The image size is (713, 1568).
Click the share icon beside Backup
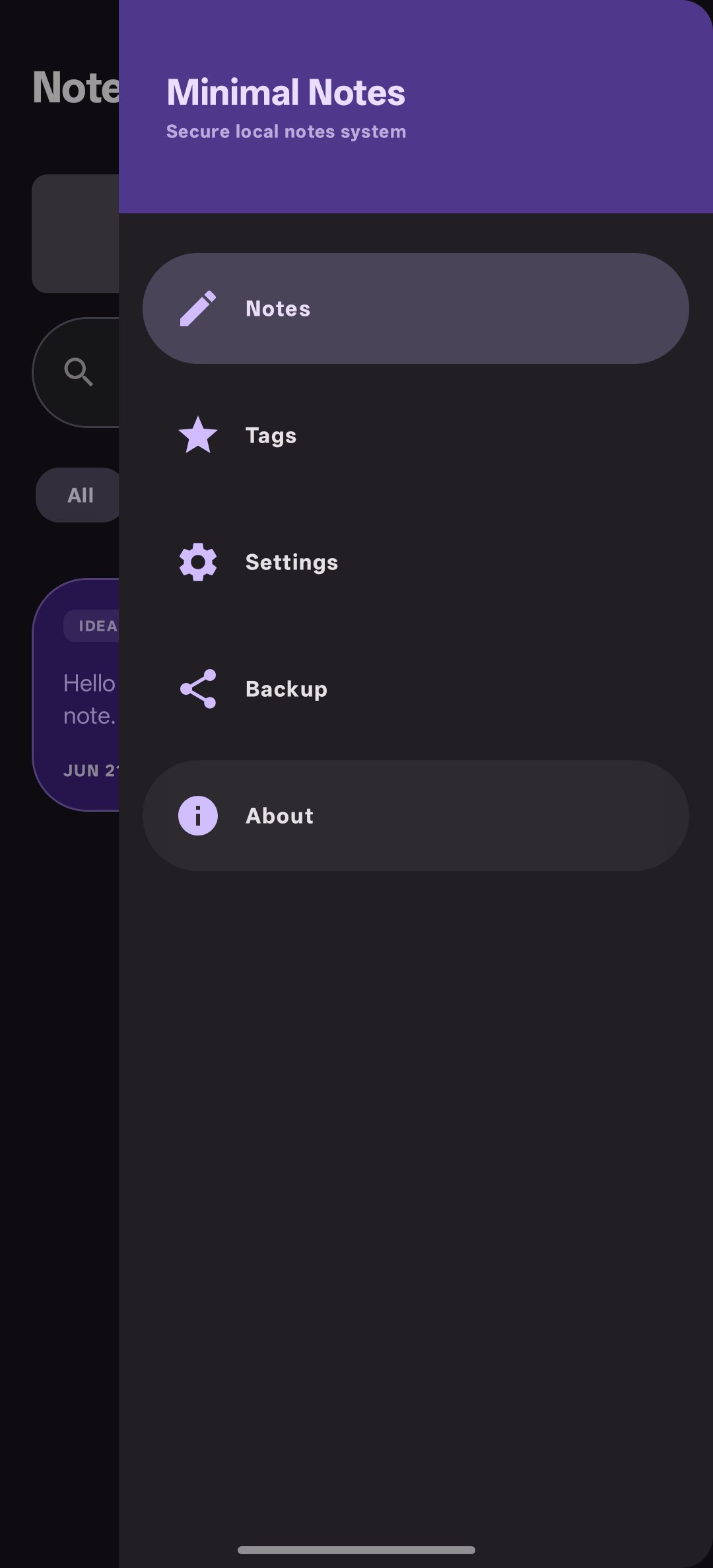(x=198, y=689)
